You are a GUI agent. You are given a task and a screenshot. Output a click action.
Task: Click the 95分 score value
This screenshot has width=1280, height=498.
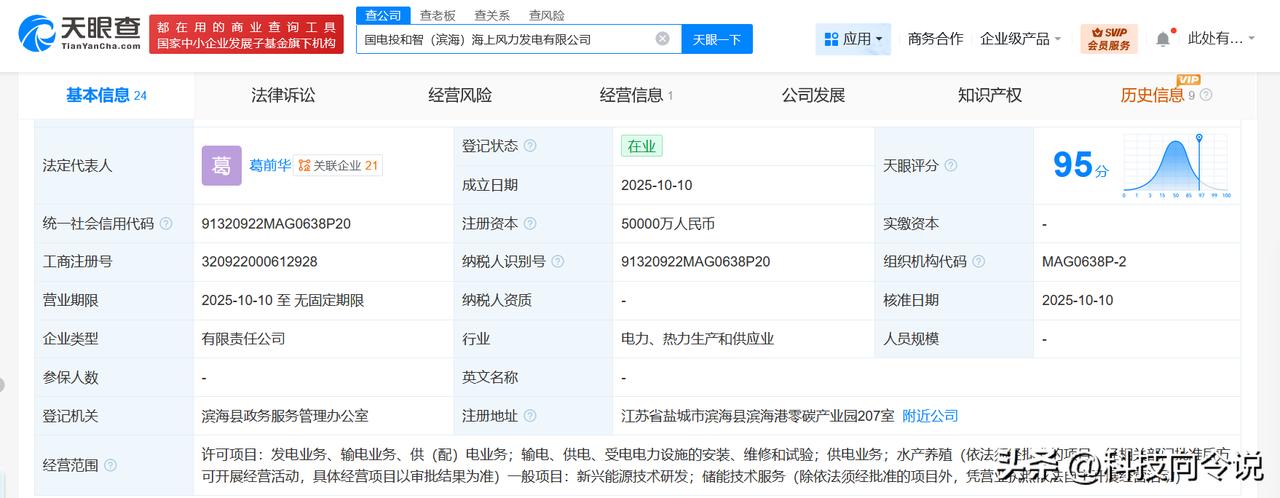[x=1080, y=165]
